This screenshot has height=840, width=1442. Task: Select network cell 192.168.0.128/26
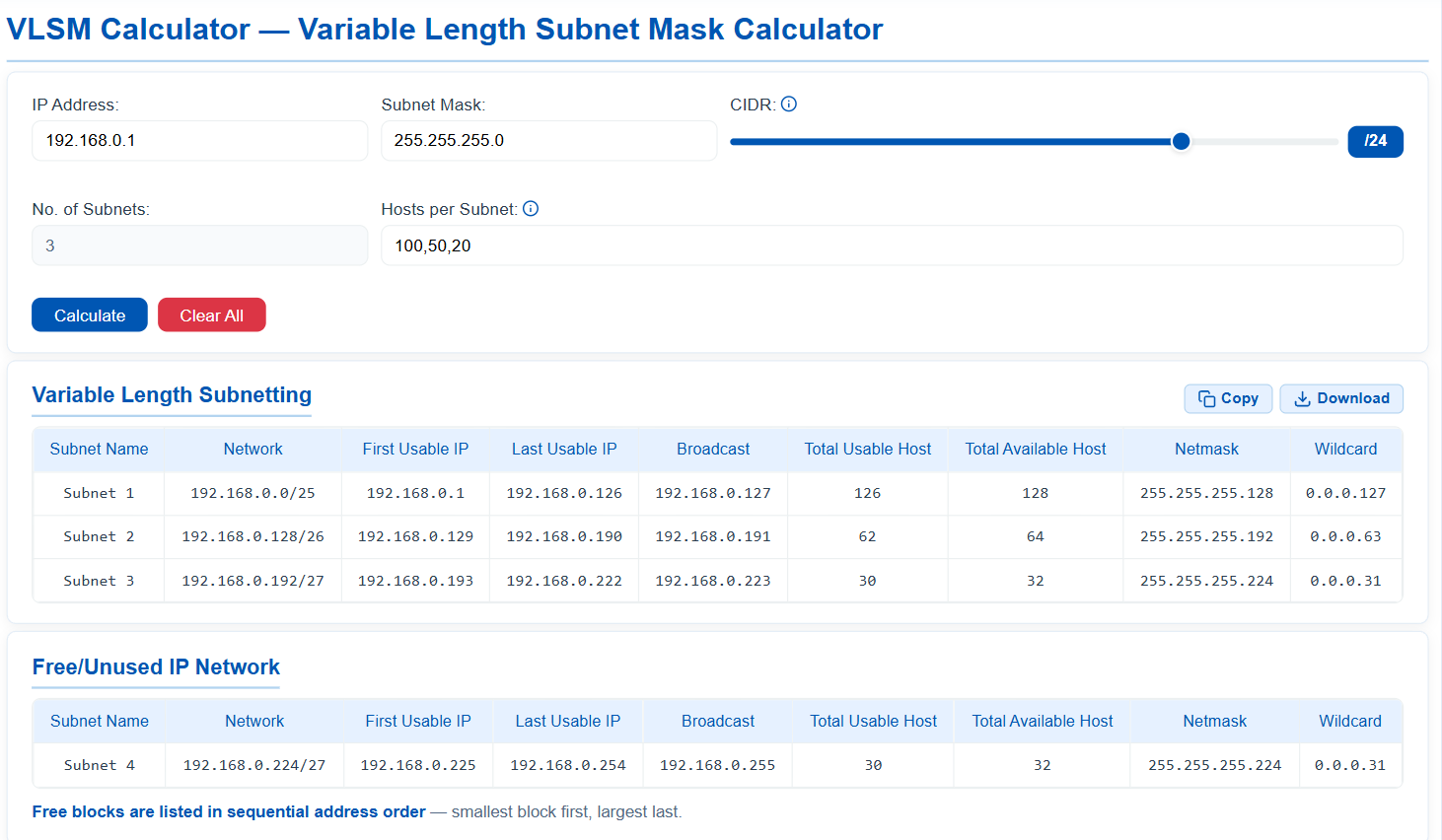point(252,536)
